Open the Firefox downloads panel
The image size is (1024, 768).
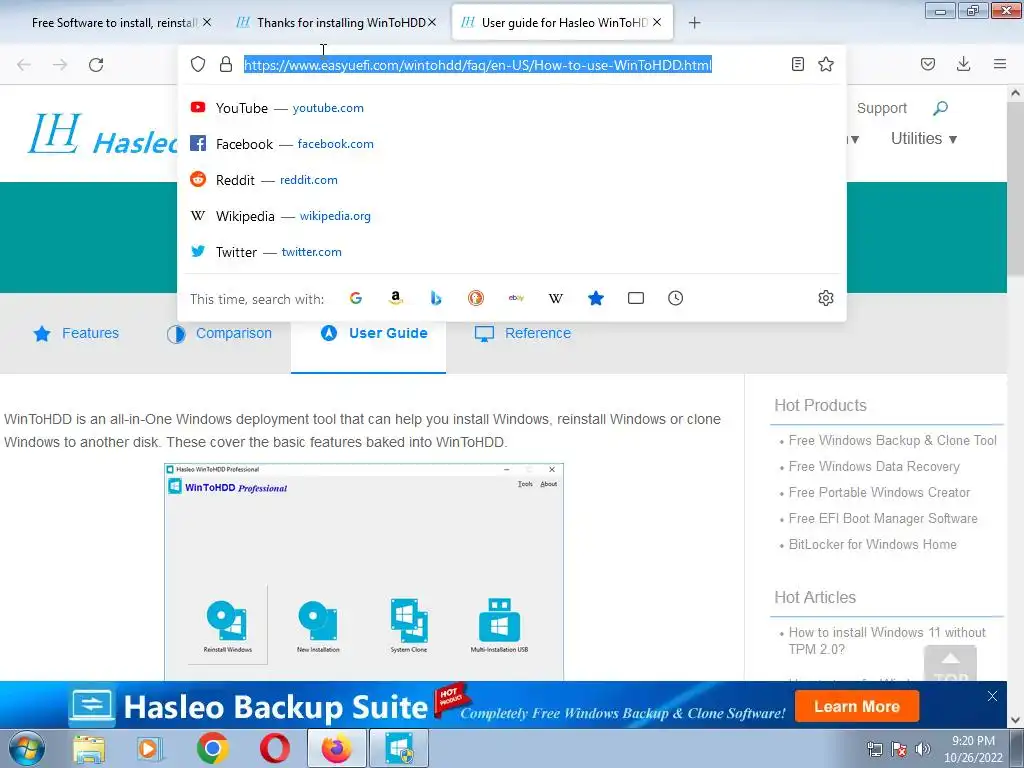[x=963, y=64]
